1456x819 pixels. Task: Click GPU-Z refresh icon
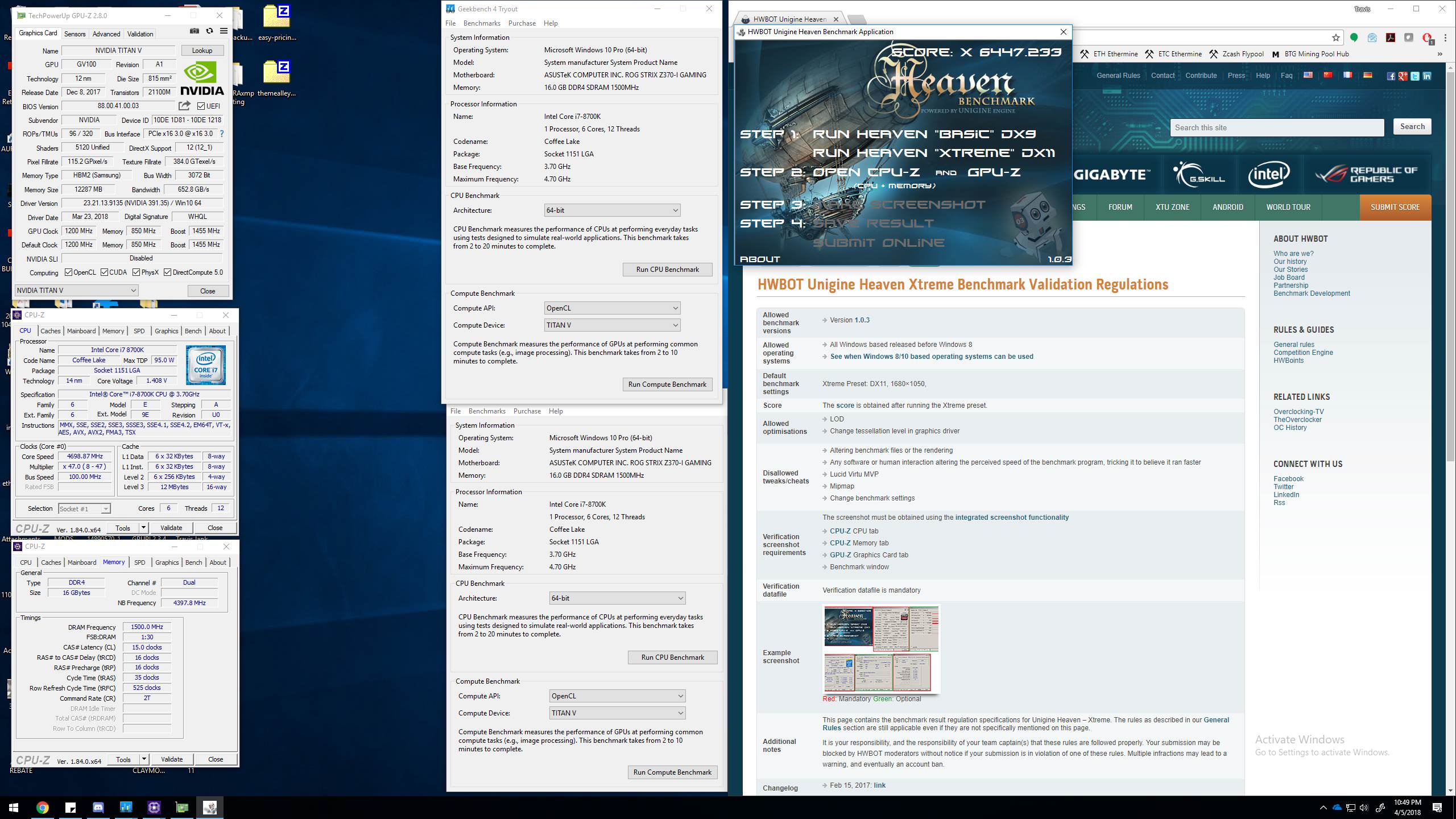(209, 31)
